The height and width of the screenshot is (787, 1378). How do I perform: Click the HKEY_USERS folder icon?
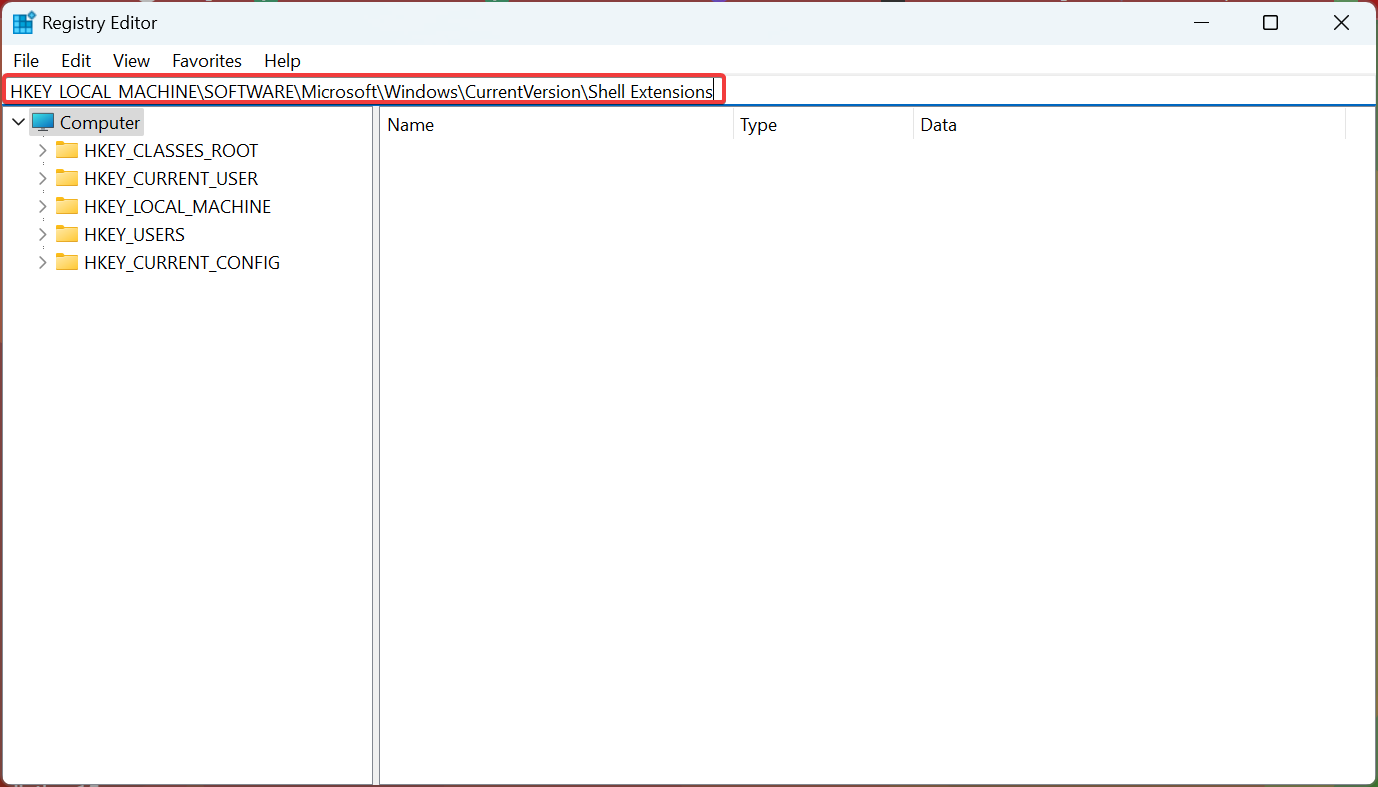coord(67,235)
